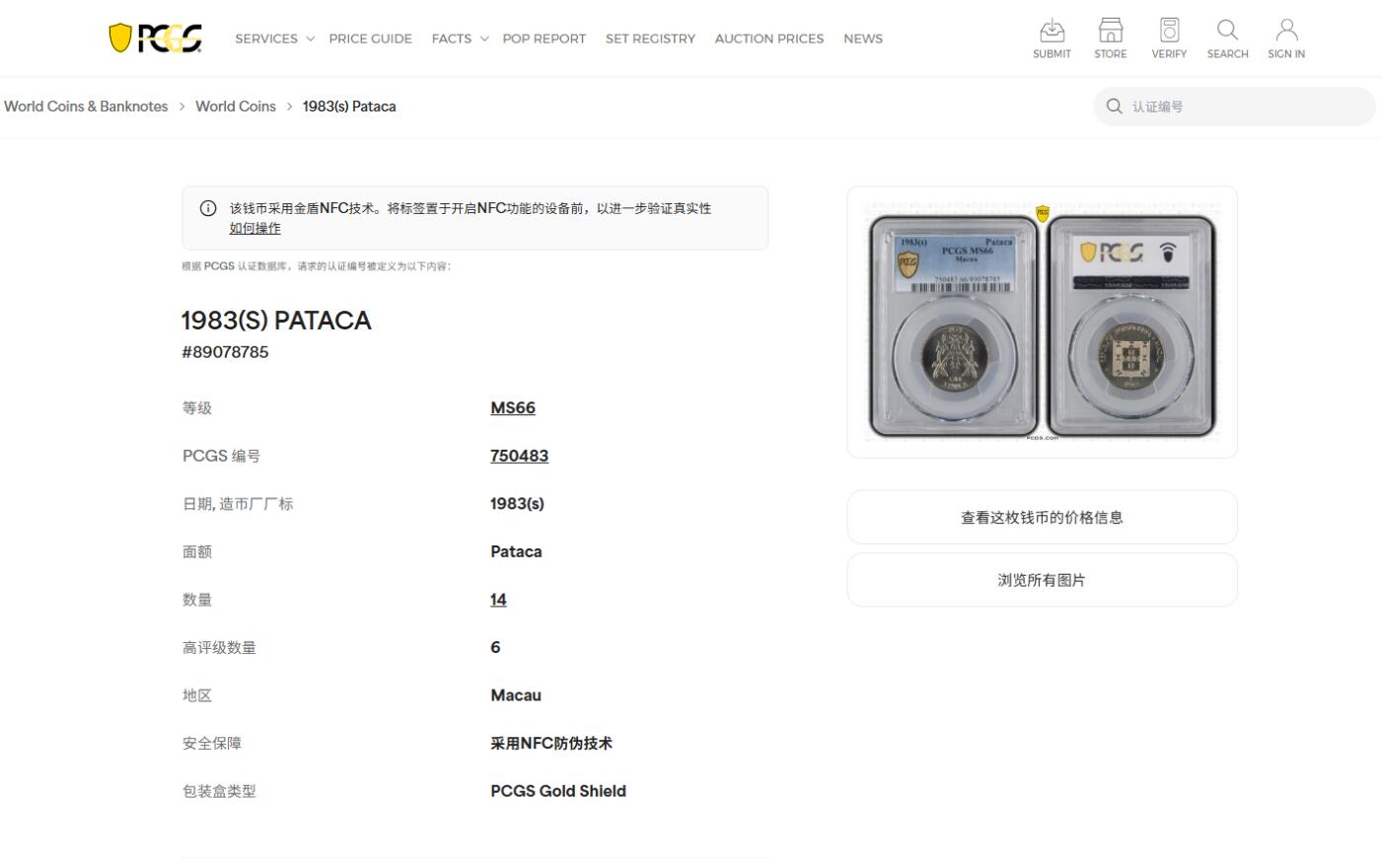Click the Pataca denomination value
This screenshot has width=1381, height=868.
point(516,551)
